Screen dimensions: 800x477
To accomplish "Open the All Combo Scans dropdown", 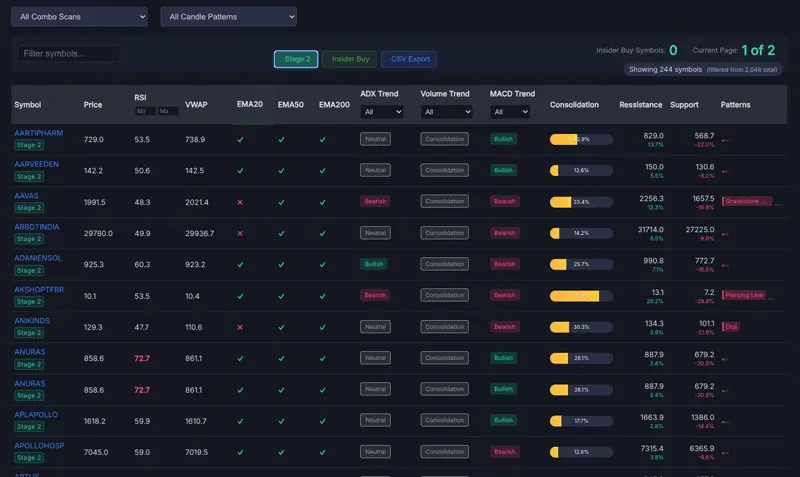I will [80, 17].
